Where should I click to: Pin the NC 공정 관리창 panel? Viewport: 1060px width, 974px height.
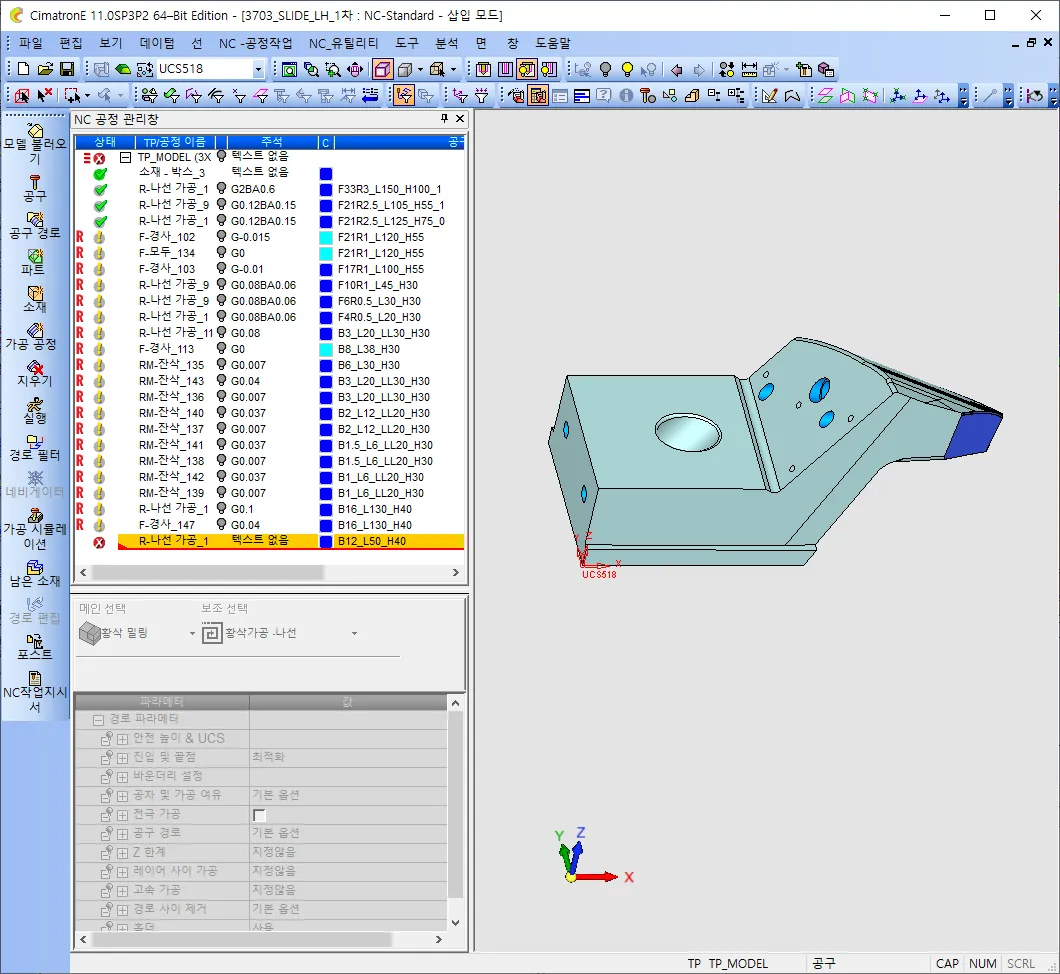click(444, 118)
